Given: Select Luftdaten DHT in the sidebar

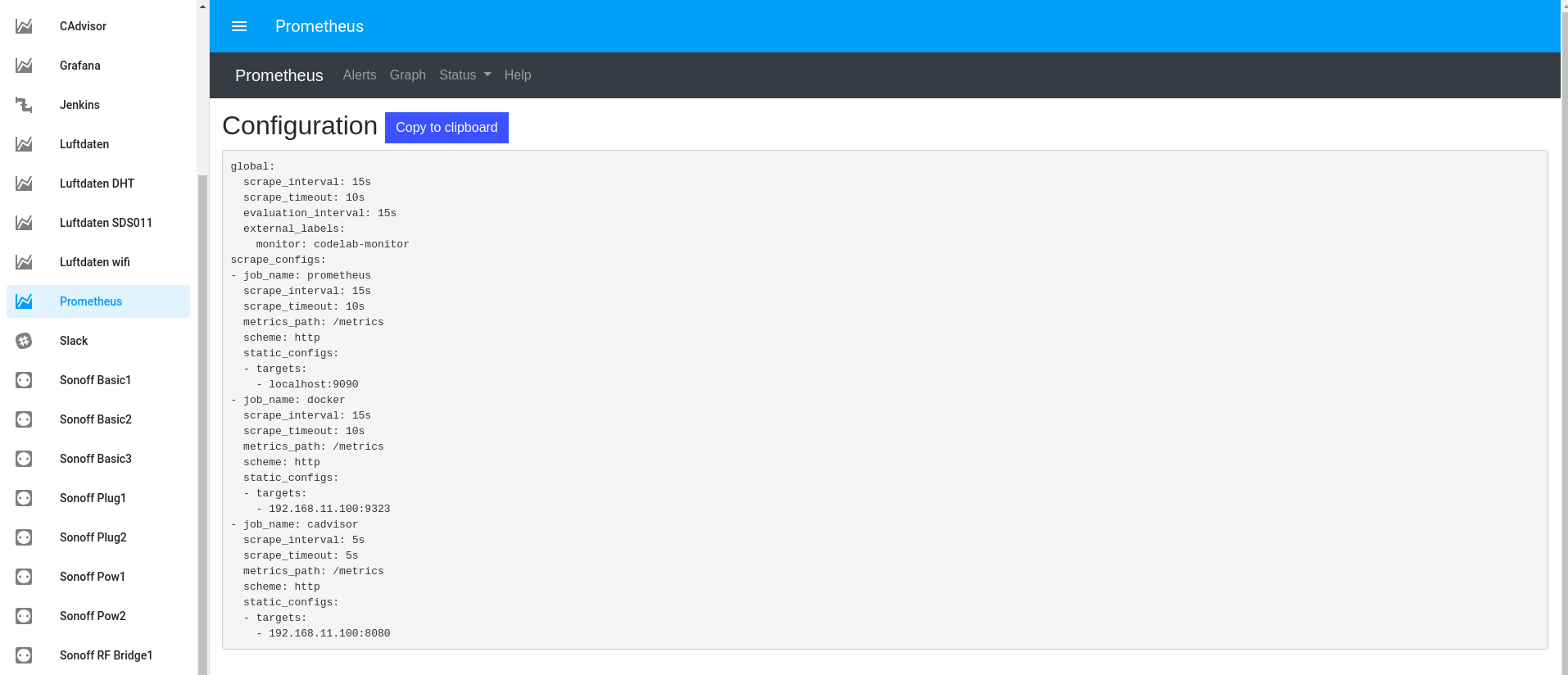Looking at the screenshot, I should (x=97, y=183).
